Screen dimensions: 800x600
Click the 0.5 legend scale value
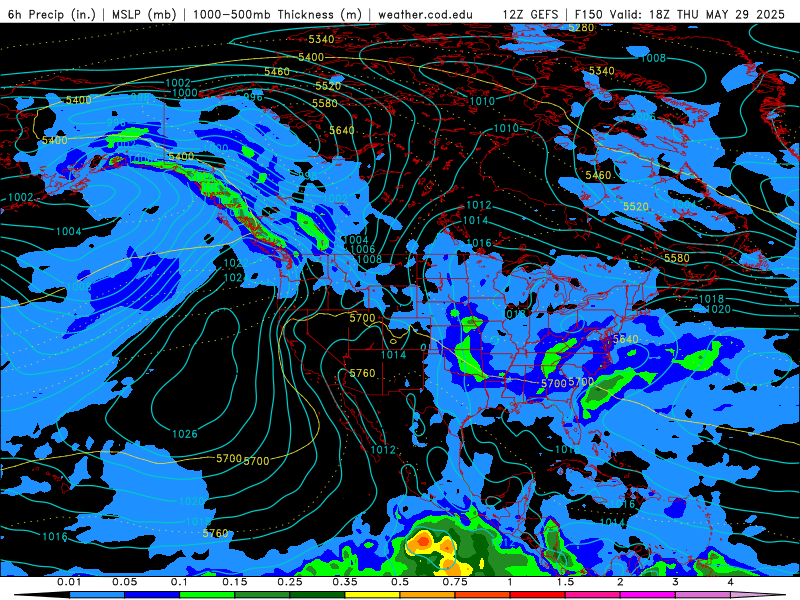coord(400,582)
